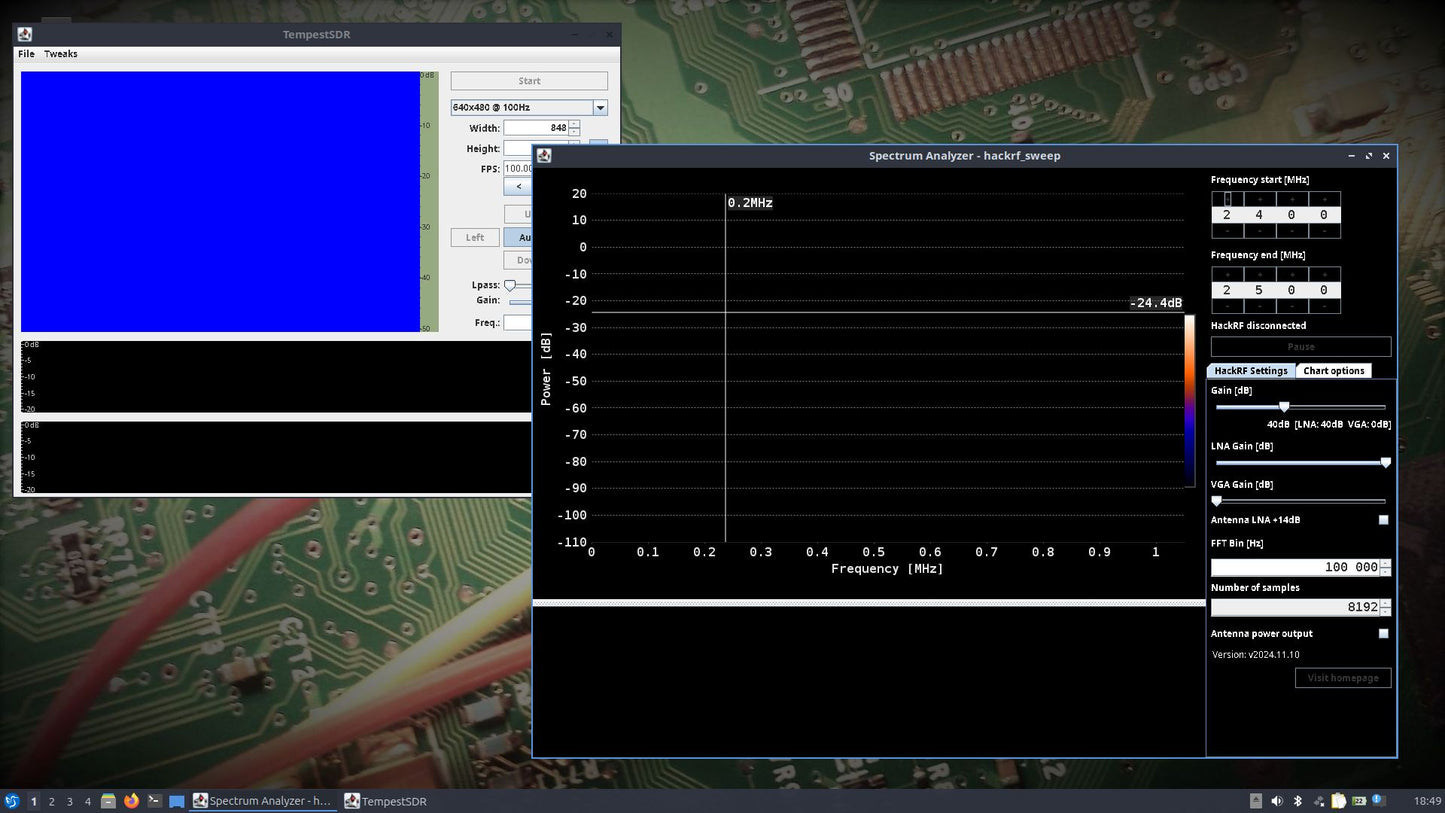Open the 18:49 clock in tray
This screenshot has height=813, width=1445.
coord(1428,801)
